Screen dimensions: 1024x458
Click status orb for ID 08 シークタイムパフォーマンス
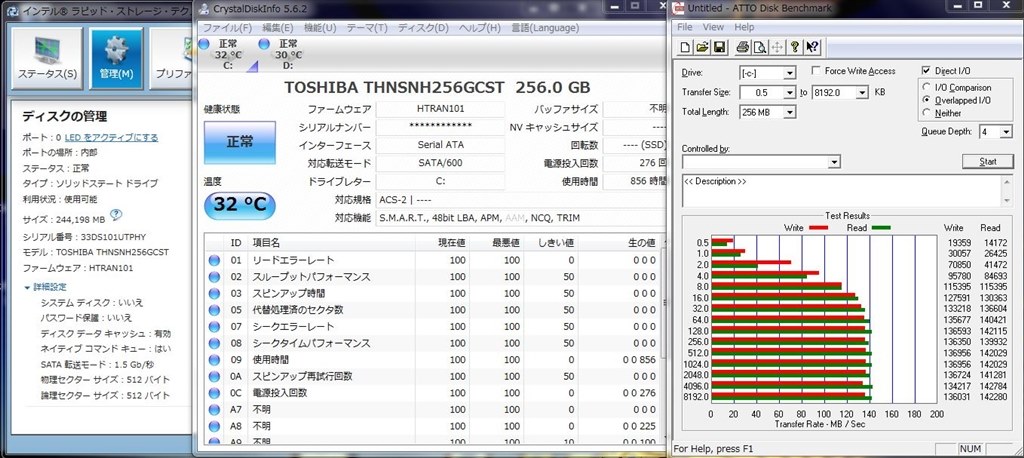tap(214, 343)
